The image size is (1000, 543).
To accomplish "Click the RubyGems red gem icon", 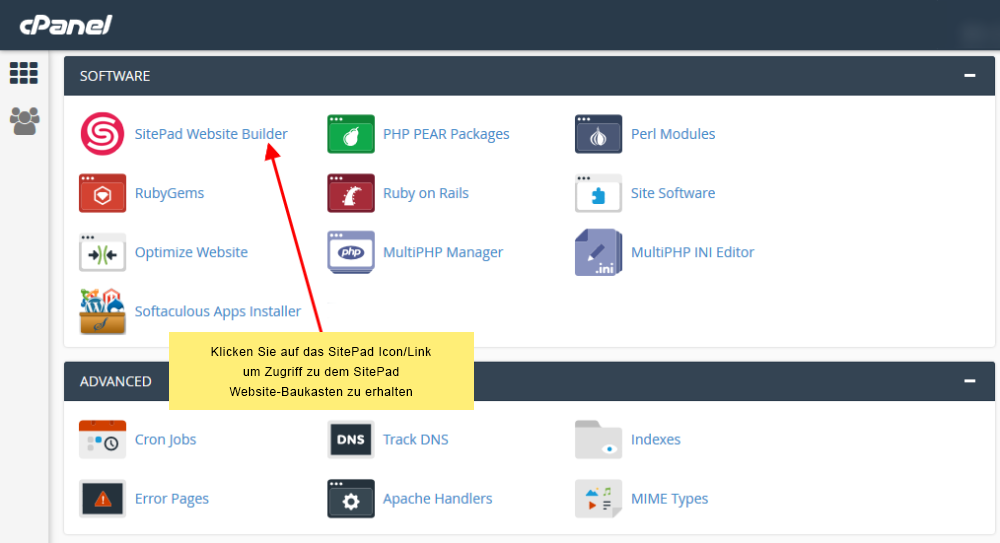I will tap(102, 193).
